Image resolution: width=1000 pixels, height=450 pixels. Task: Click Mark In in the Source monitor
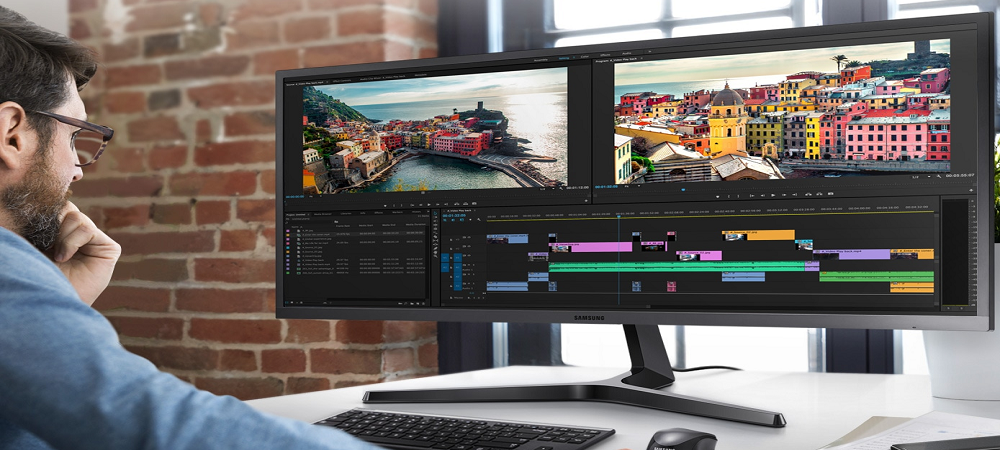[393, 205]
